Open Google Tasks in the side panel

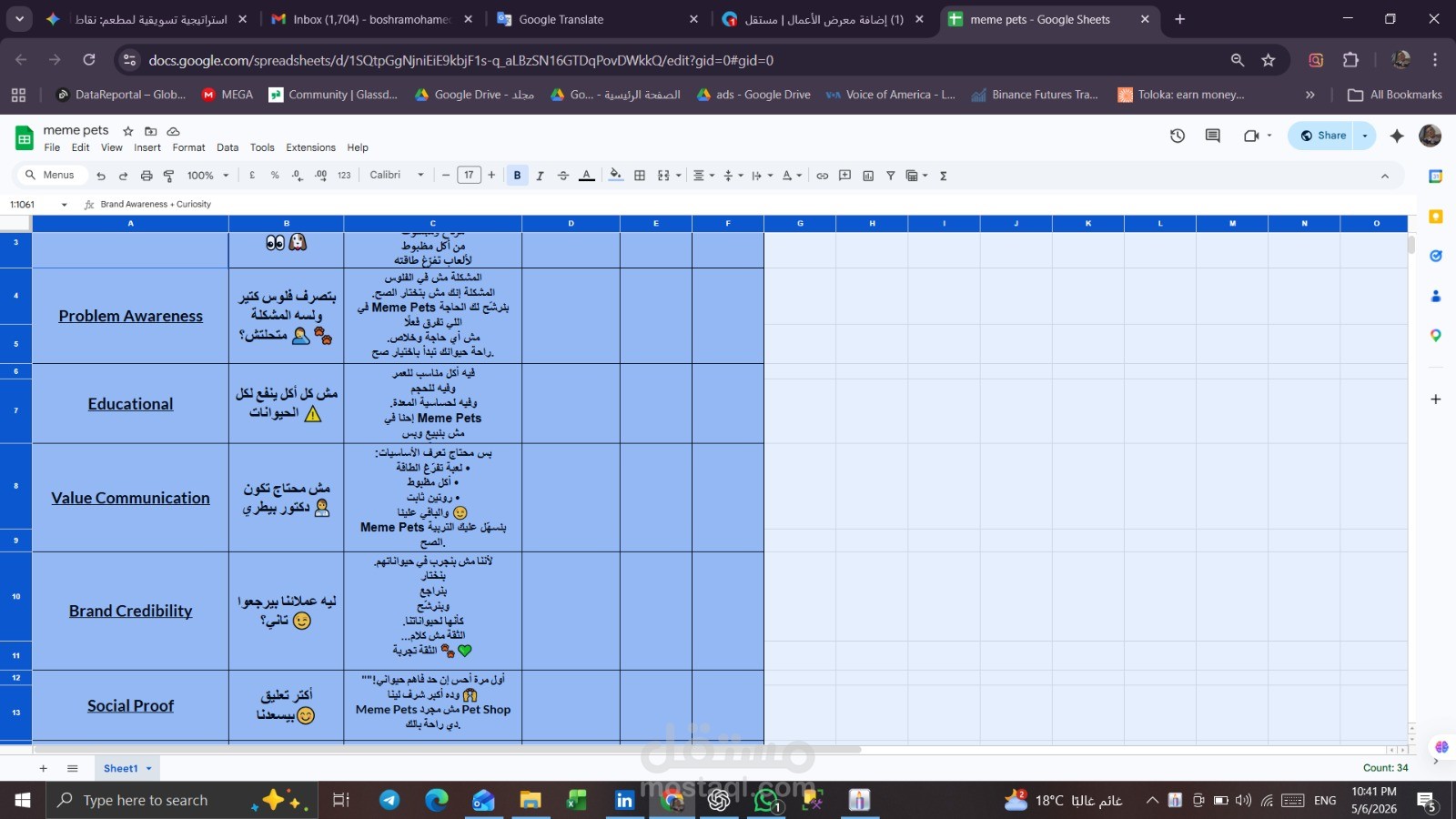click(1436, 256)
